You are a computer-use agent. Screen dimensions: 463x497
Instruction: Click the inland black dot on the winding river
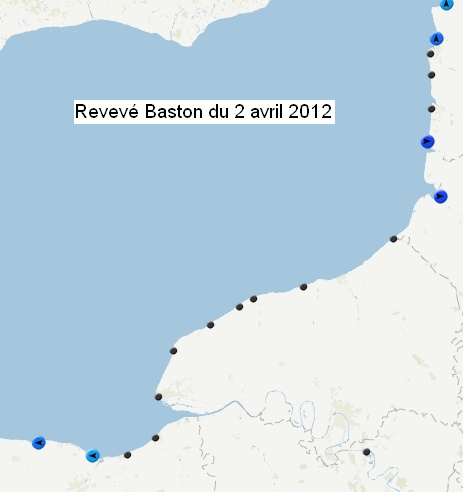tap(367, 452)
